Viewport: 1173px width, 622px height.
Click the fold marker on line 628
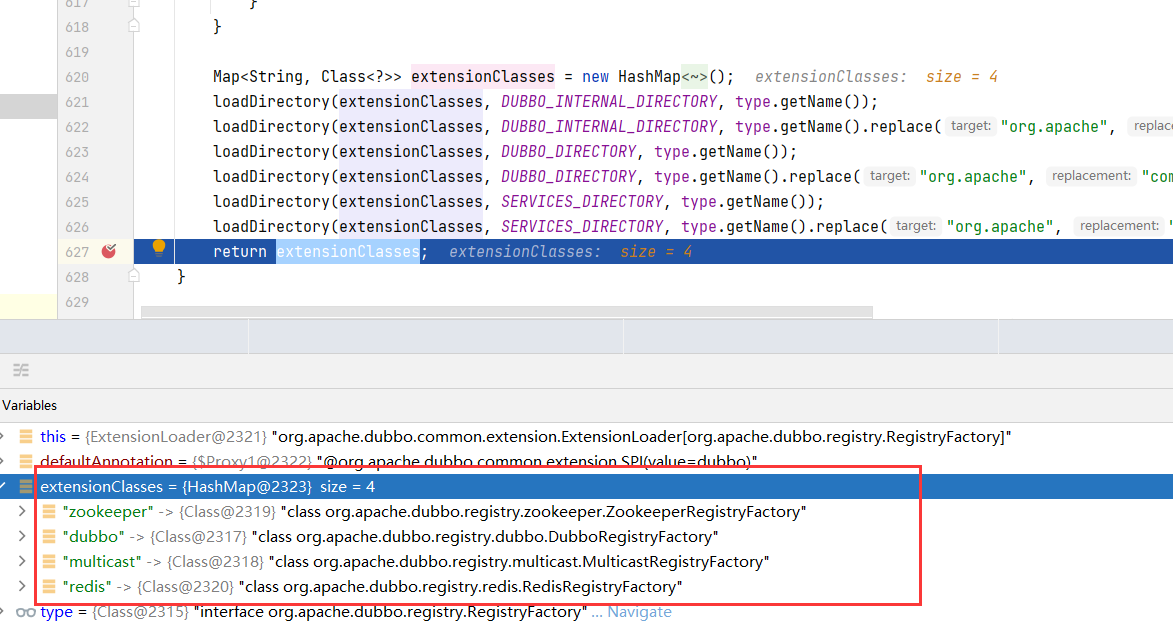(x=134, y=276)
